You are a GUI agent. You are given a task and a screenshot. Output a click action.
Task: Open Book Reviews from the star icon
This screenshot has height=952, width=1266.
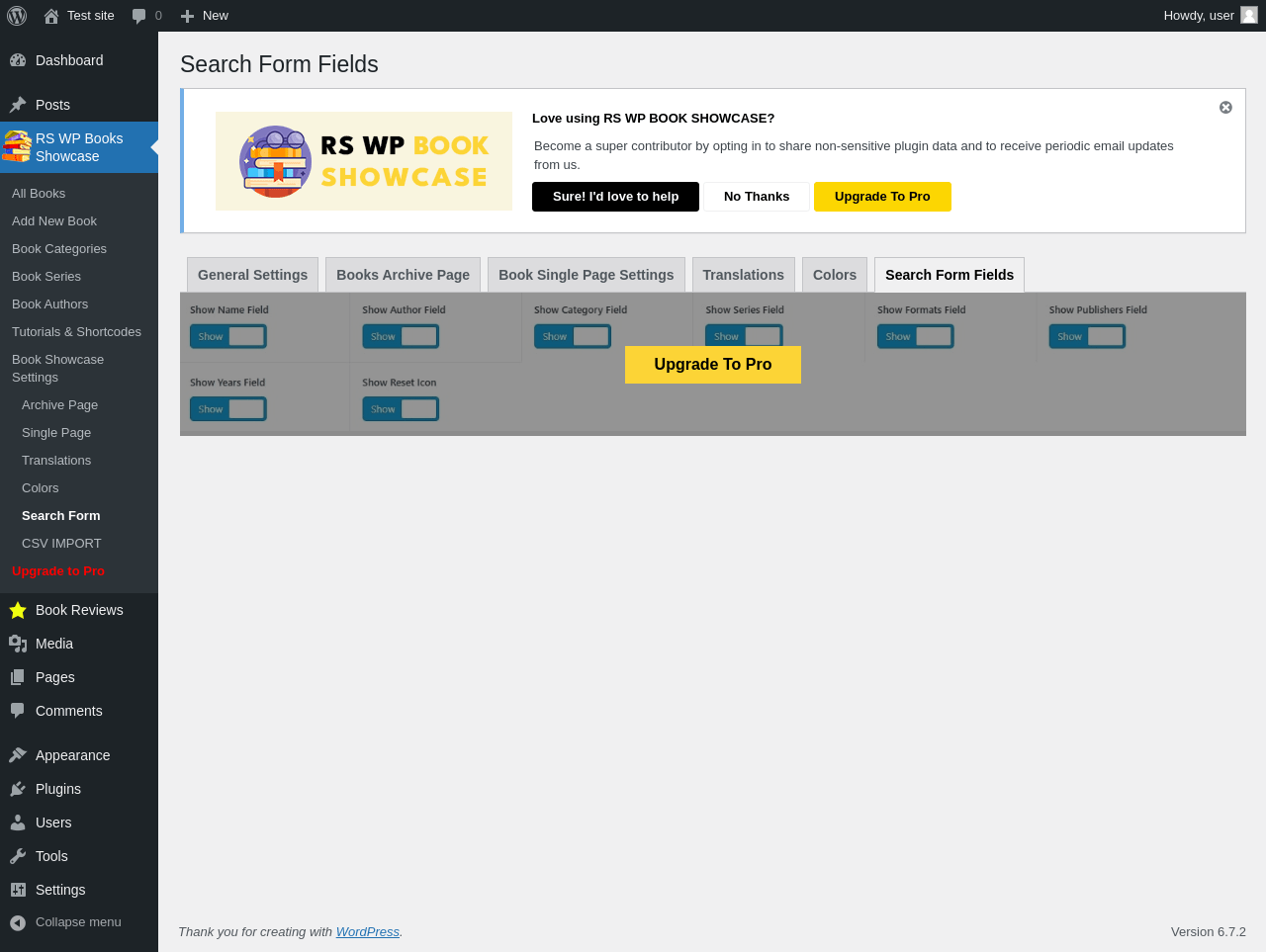(x=18, y=610)
